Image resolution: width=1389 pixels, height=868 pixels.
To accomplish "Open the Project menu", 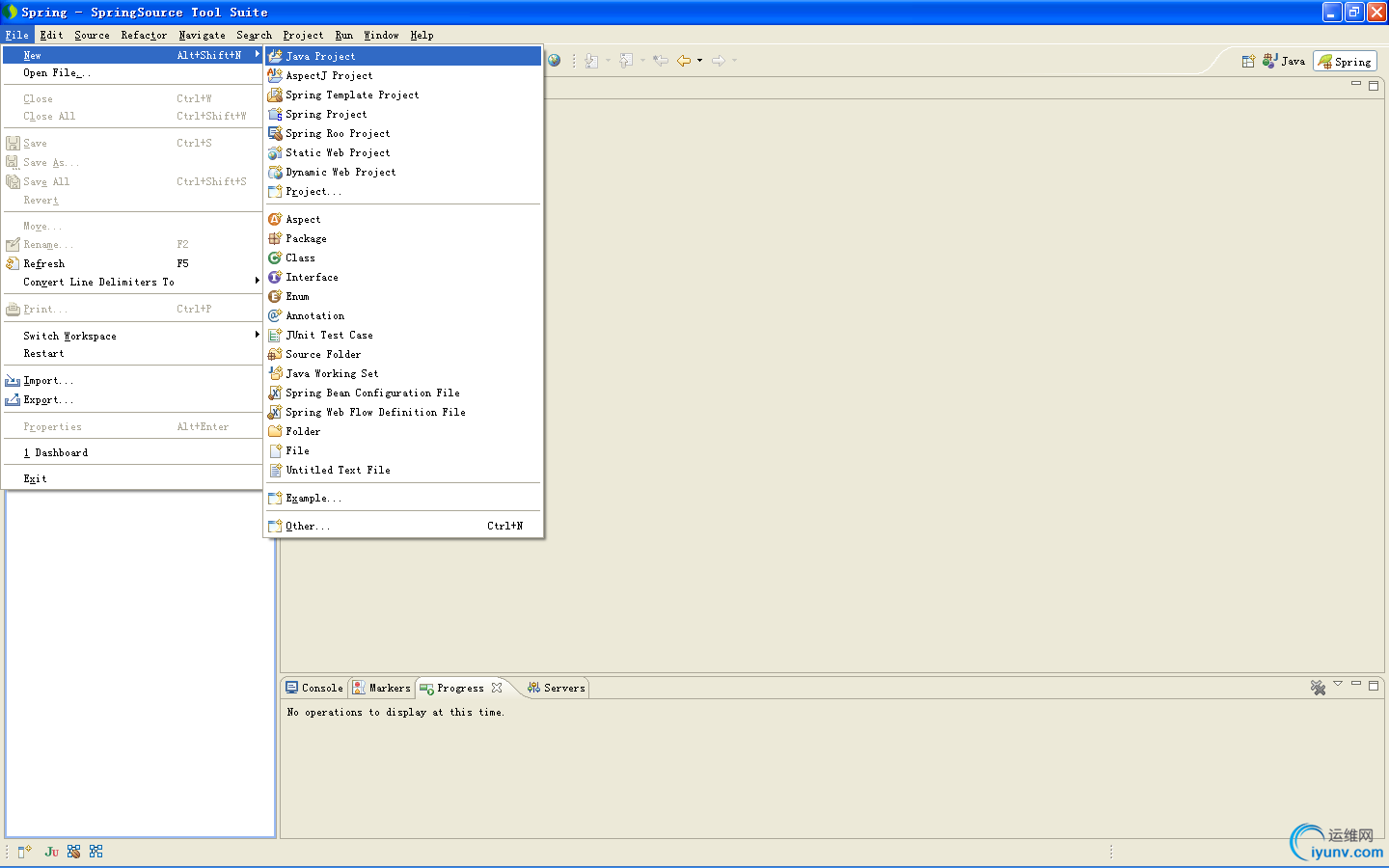I will point(304,35).
